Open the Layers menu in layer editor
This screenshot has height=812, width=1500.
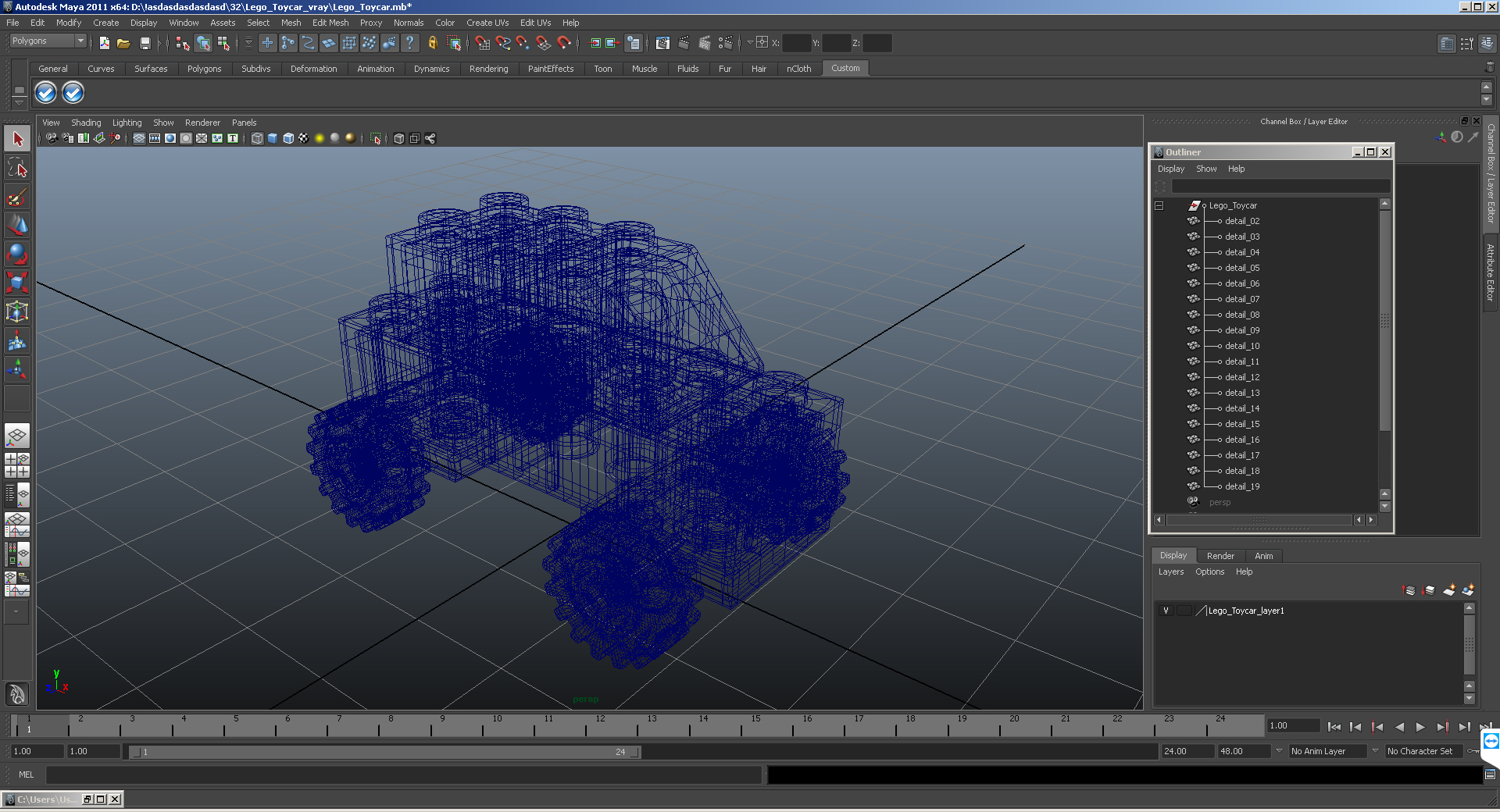(1170, 572)
